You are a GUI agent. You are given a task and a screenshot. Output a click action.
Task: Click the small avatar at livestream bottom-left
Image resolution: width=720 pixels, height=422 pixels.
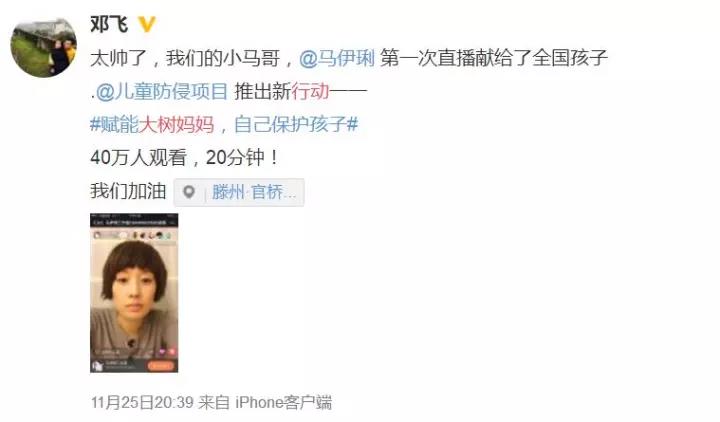pyautogui.click(x=97, y=366)
